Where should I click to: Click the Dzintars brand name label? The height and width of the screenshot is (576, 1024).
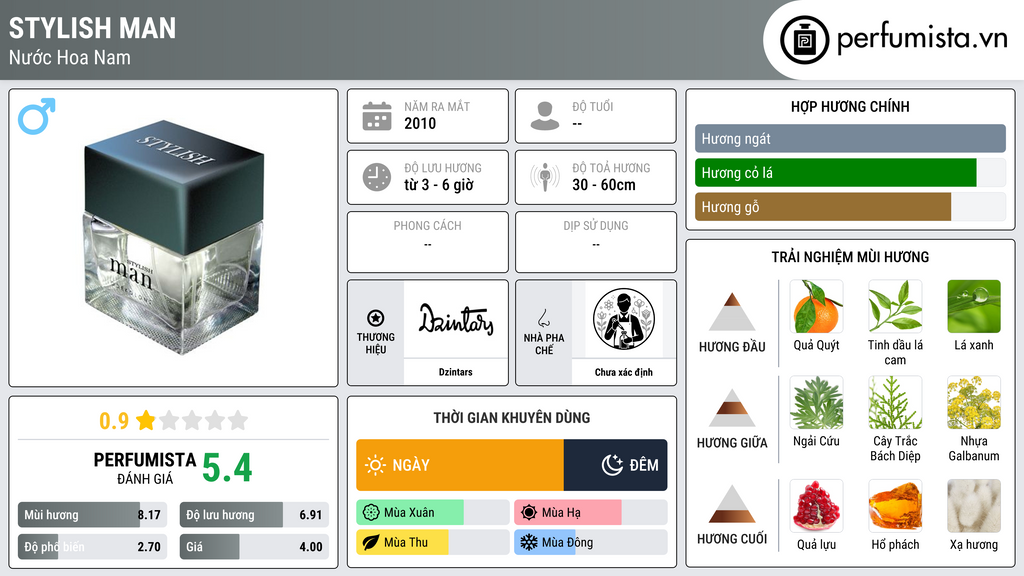coord(455,372)
